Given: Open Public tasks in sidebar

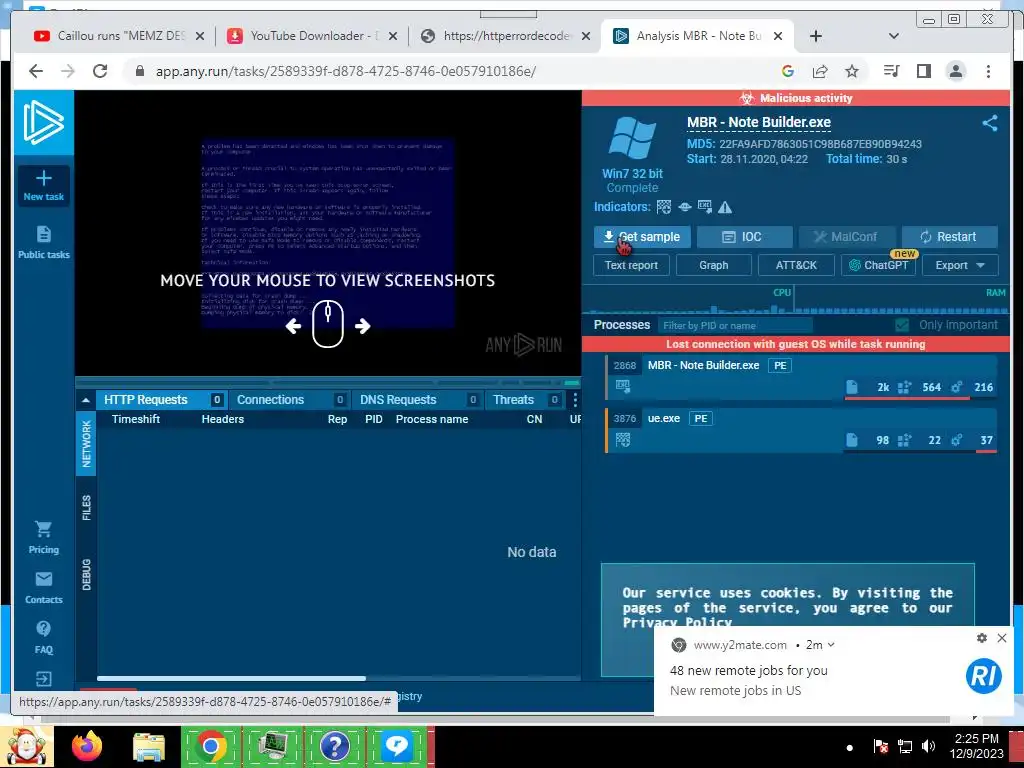Looking at the screenshot, I should [x=44, y=242].
